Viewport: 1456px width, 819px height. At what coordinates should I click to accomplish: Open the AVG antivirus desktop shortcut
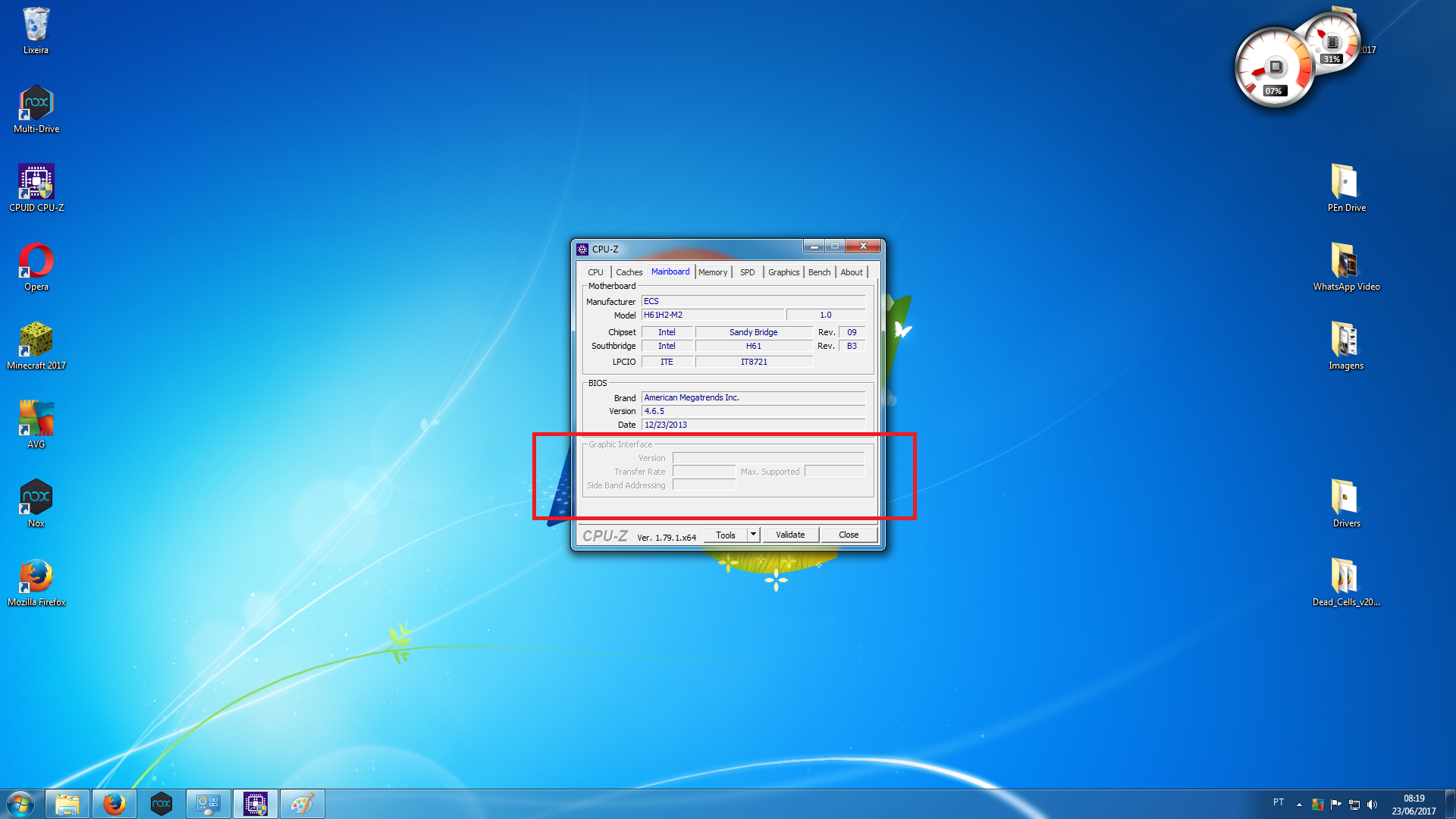[36, 425]
